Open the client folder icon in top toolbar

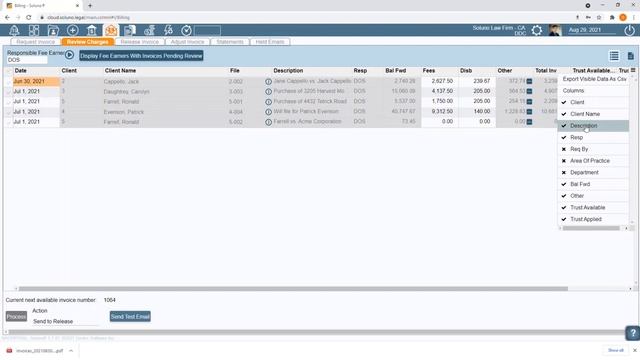click(53, 31)
